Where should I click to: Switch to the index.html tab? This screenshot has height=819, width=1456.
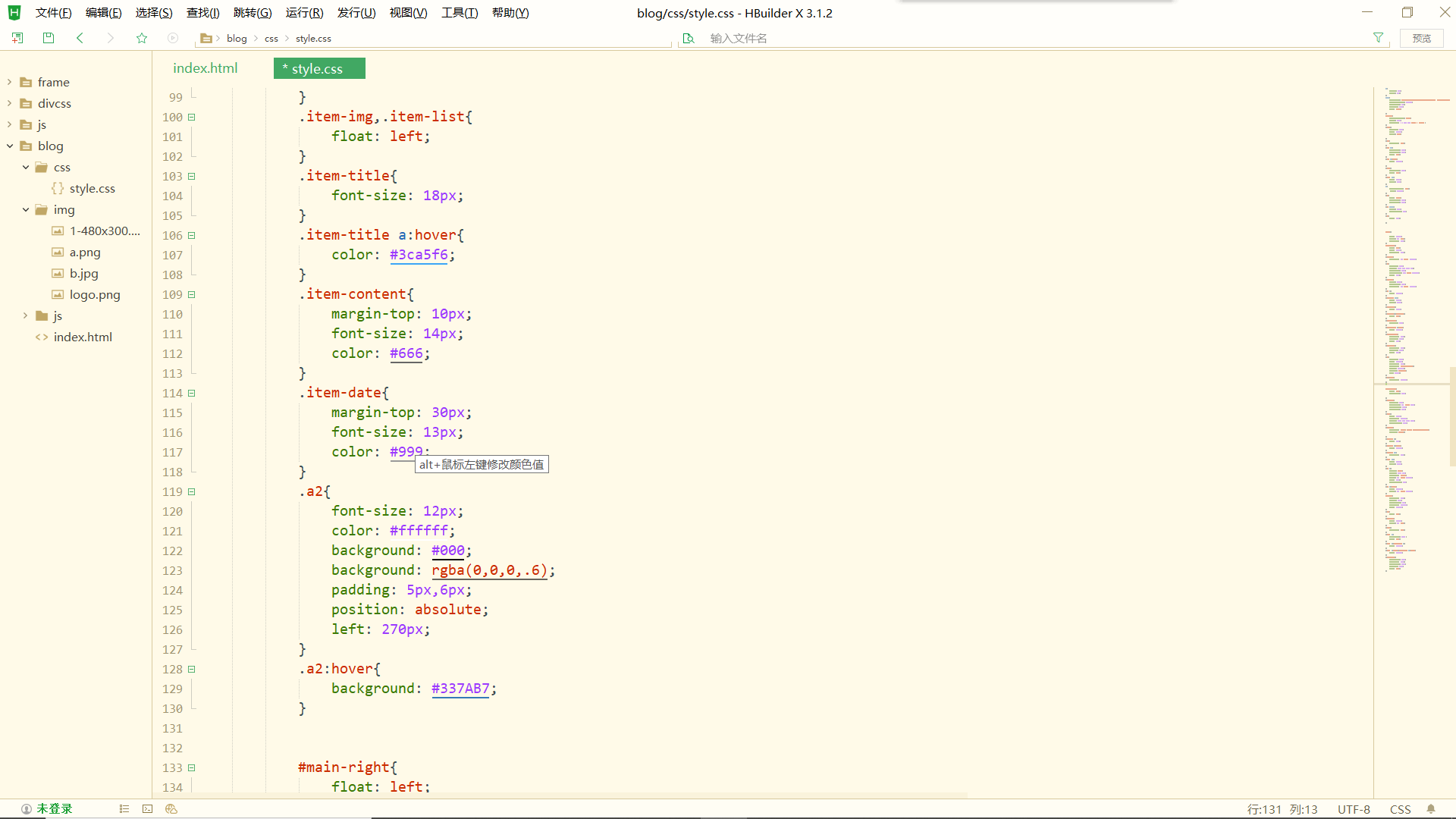(x=206, y=68)
